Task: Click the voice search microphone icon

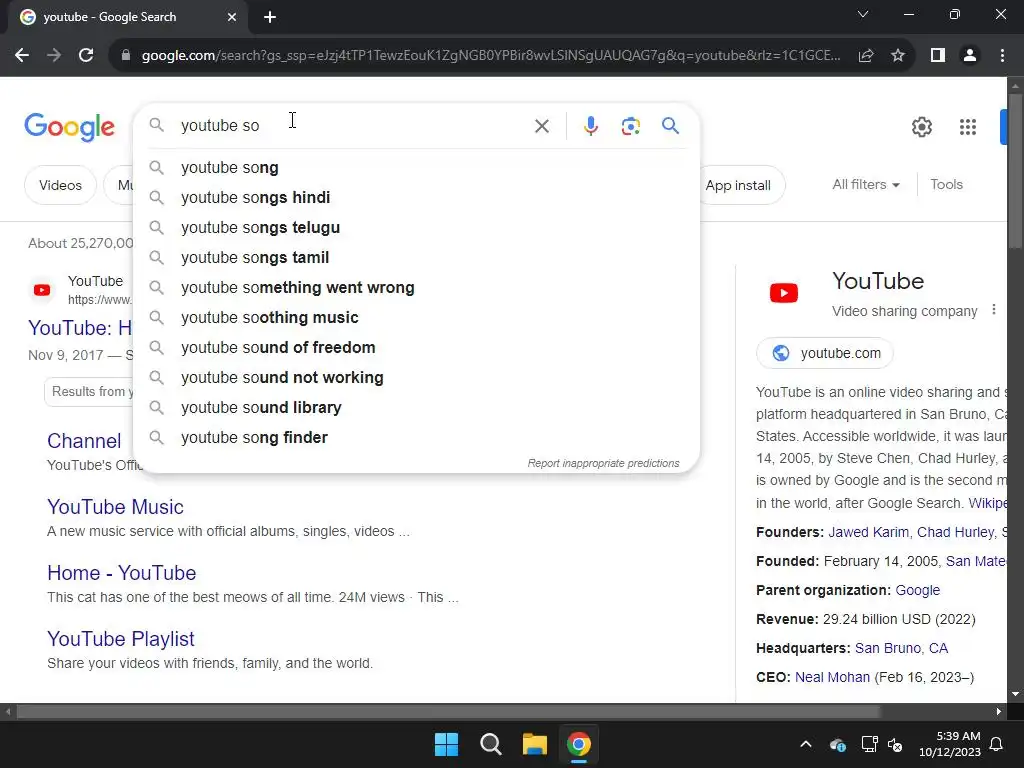Action: click(x=590, y=125)
